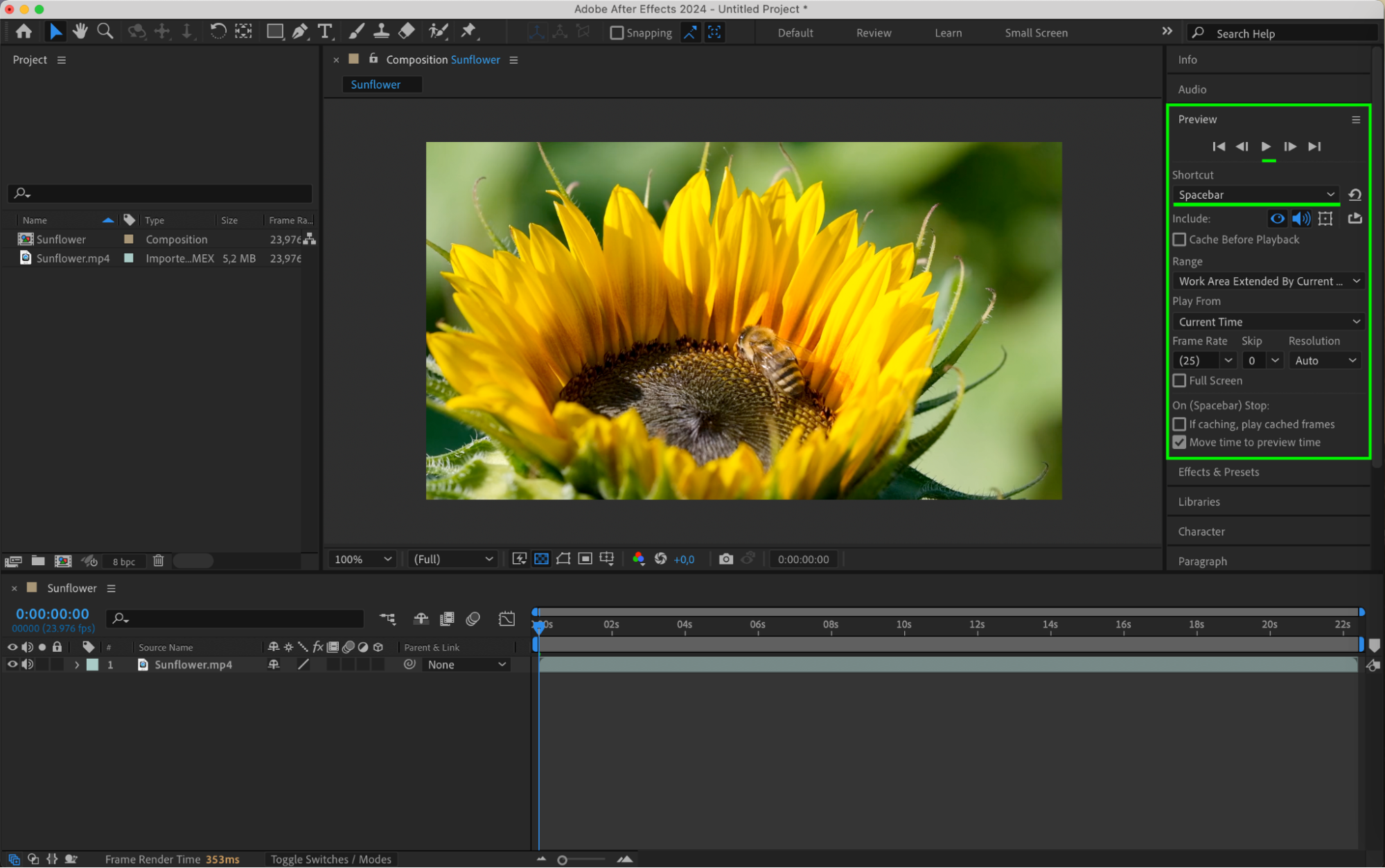
Task: Click the Take Snapshot camera icon
Action: tap(725, 559)
